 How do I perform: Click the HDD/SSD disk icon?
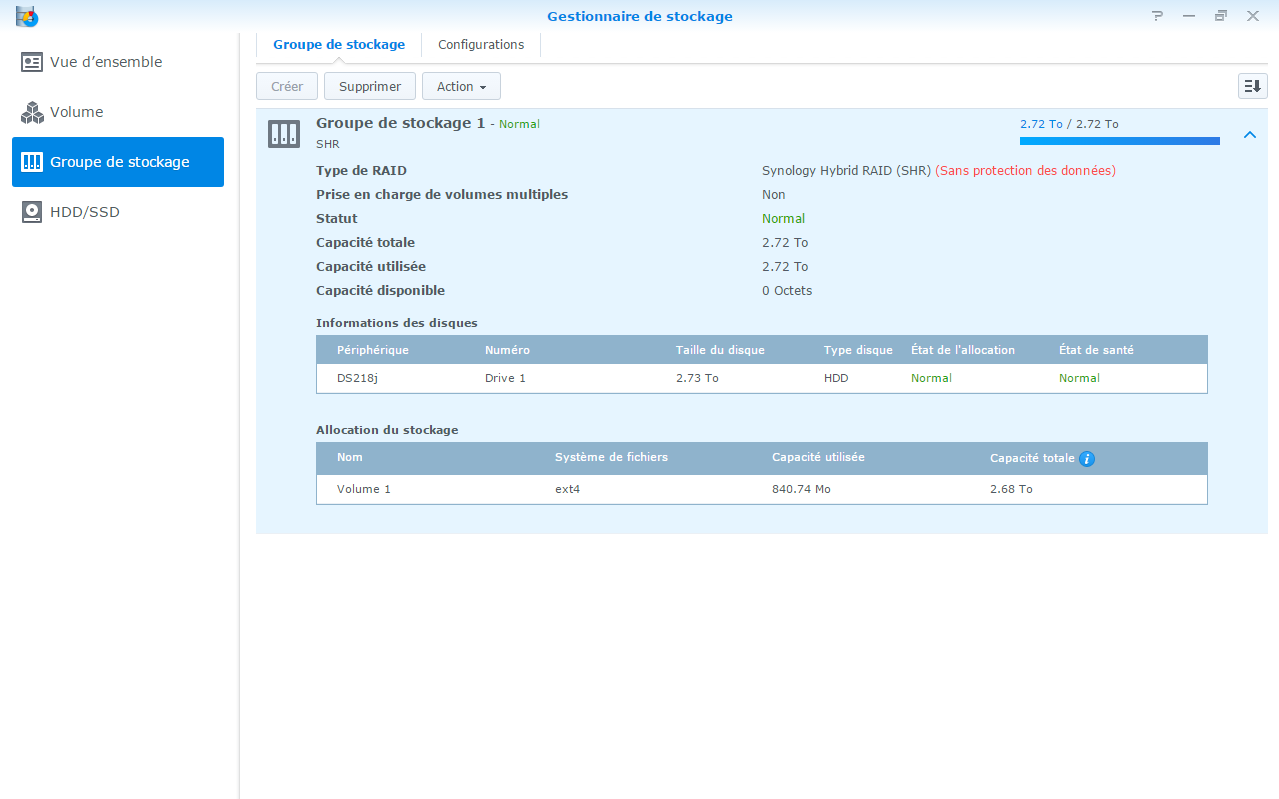tap(32, 212)
